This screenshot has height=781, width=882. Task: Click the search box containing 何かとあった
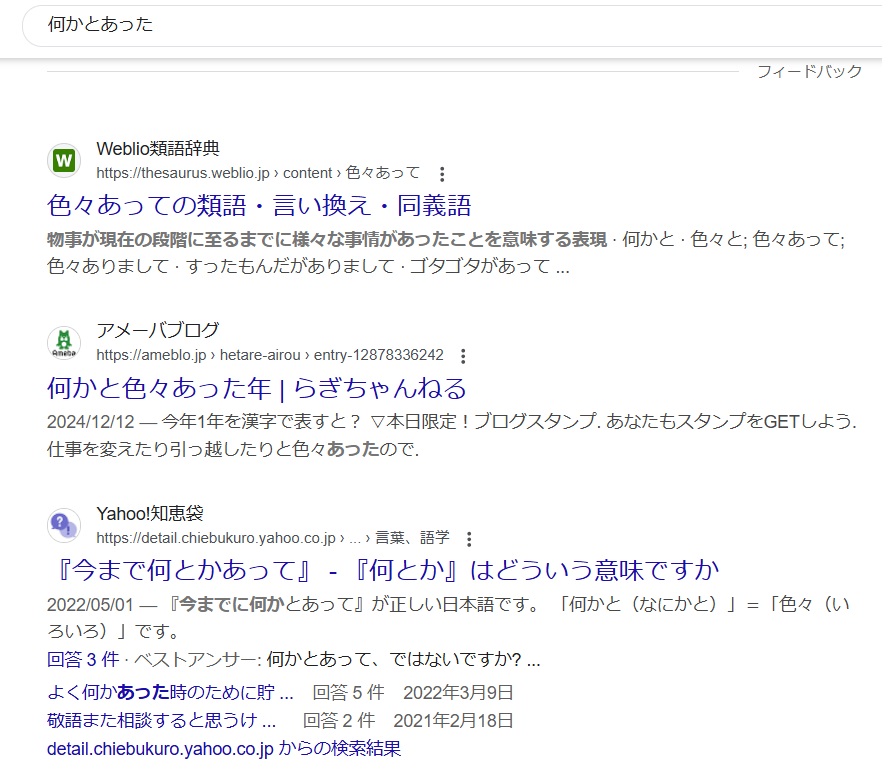pos(452,25)
